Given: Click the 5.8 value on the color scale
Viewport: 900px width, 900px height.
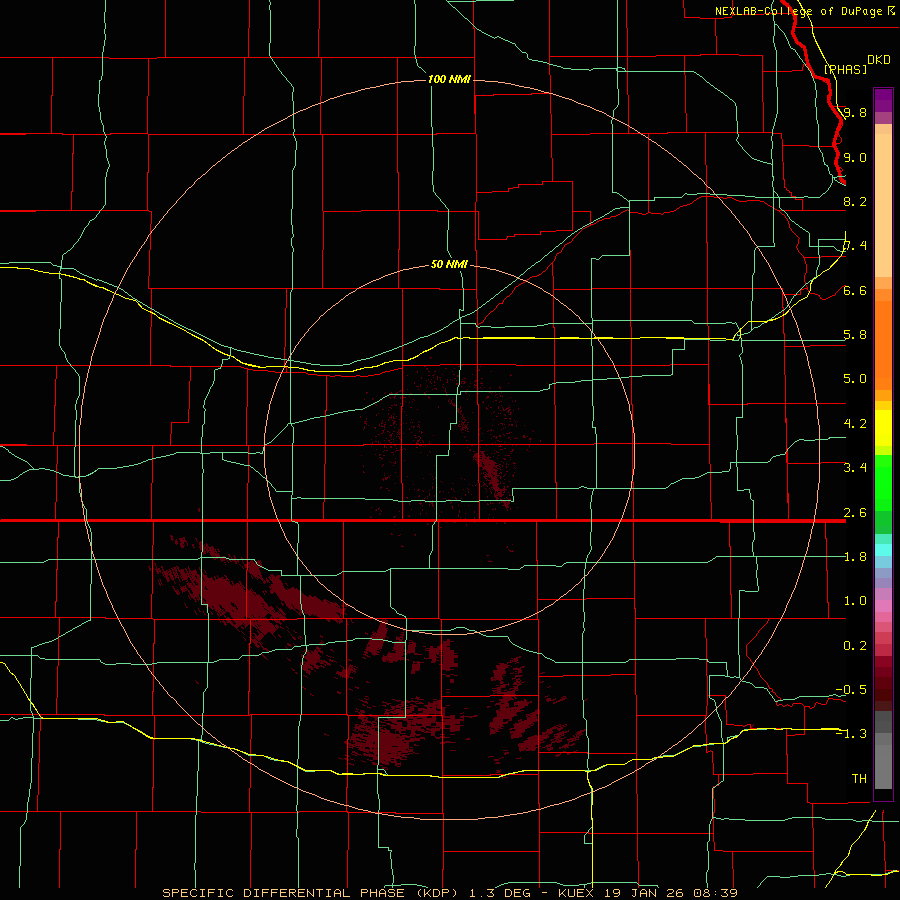Looking at the screenshot, I should [x=855, y=335].
